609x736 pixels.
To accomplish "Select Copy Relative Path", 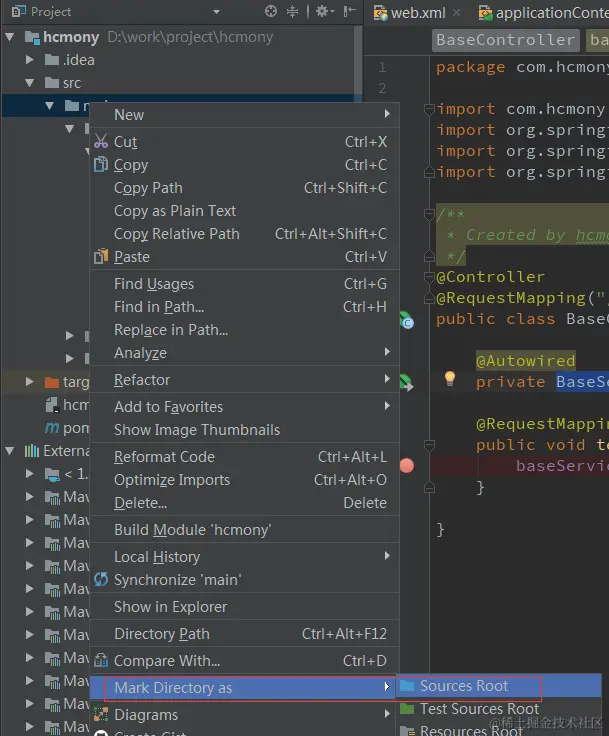I will point(245,234).
